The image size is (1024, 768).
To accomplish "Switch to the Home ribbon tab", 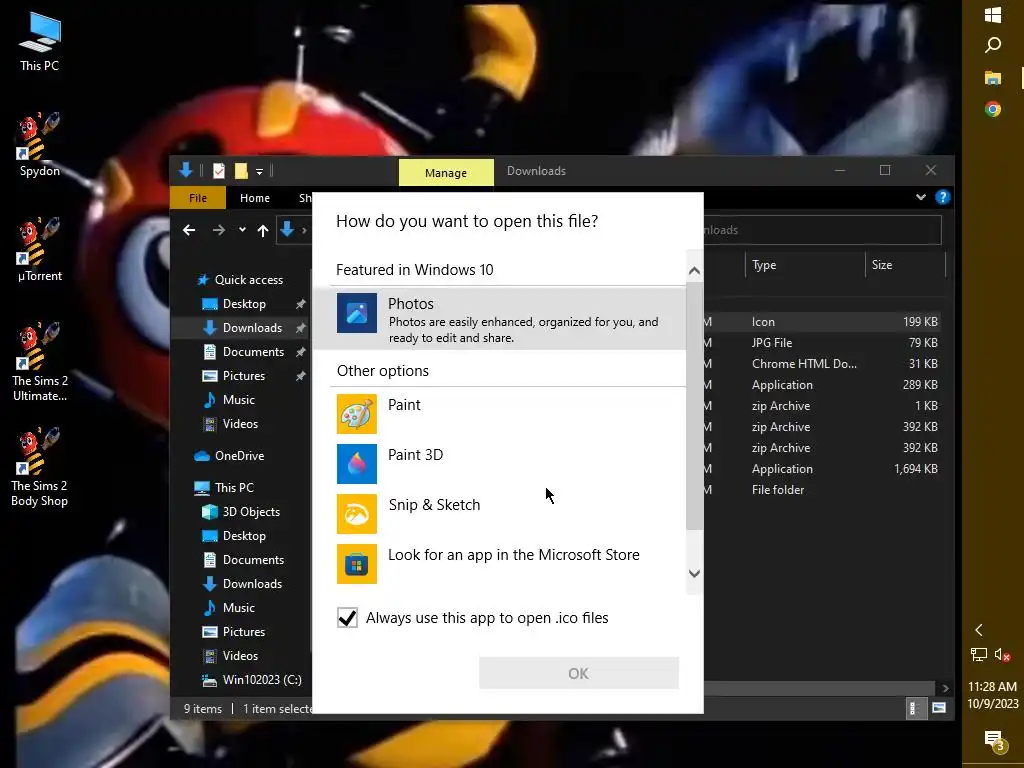I will pyautogui.click(x=255, y=198).
